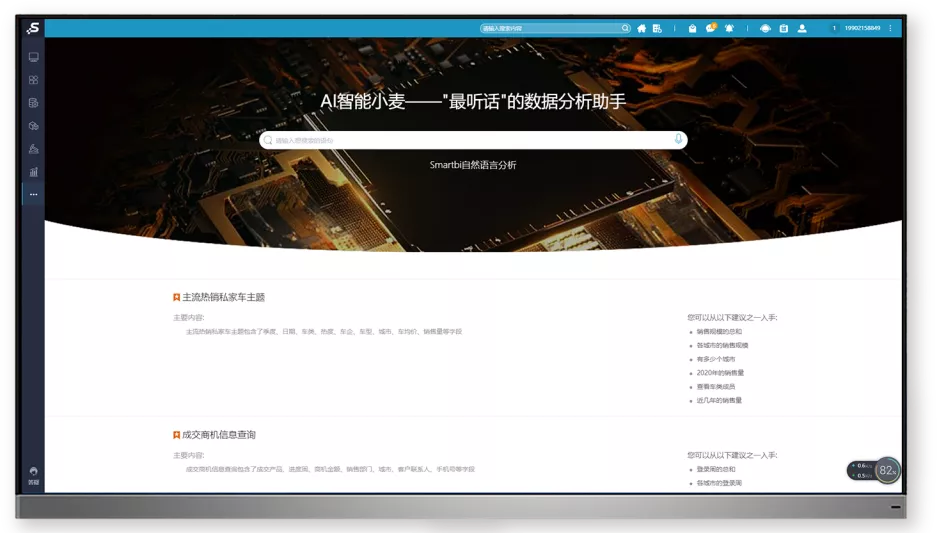Select suggestion 2020年的销售量
This screenshot has height=535, width=938.
coord(720,373)
